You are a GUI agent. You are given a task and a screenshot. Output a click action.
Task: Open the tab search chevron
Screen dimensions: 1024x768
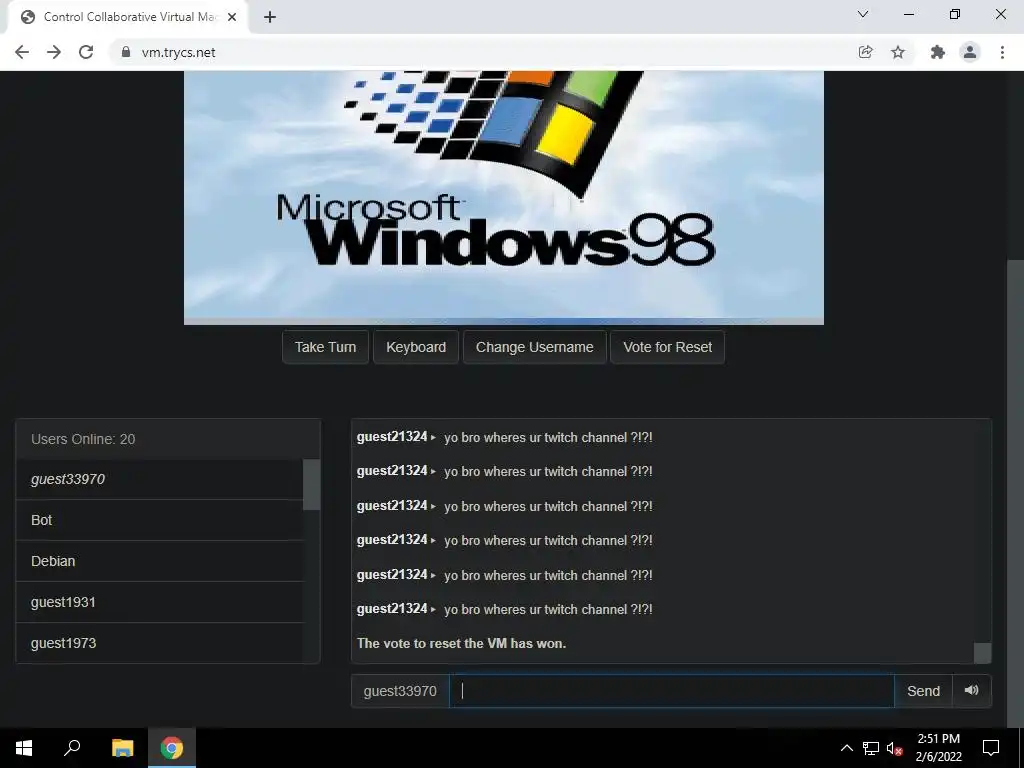(x=863, y=14)
